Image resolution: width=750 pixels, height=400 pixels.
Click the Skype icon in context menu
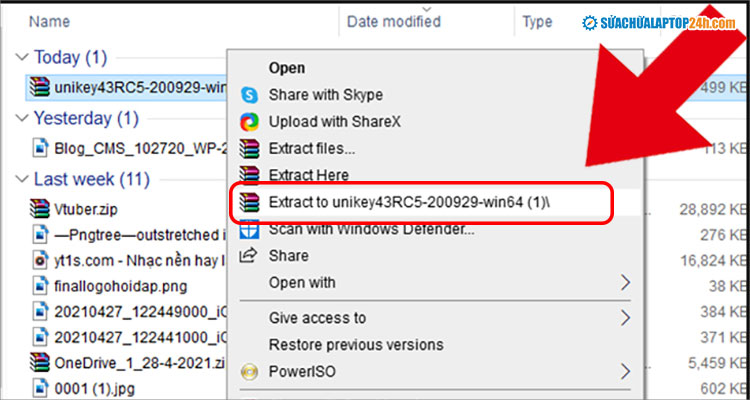pos(250,95)
